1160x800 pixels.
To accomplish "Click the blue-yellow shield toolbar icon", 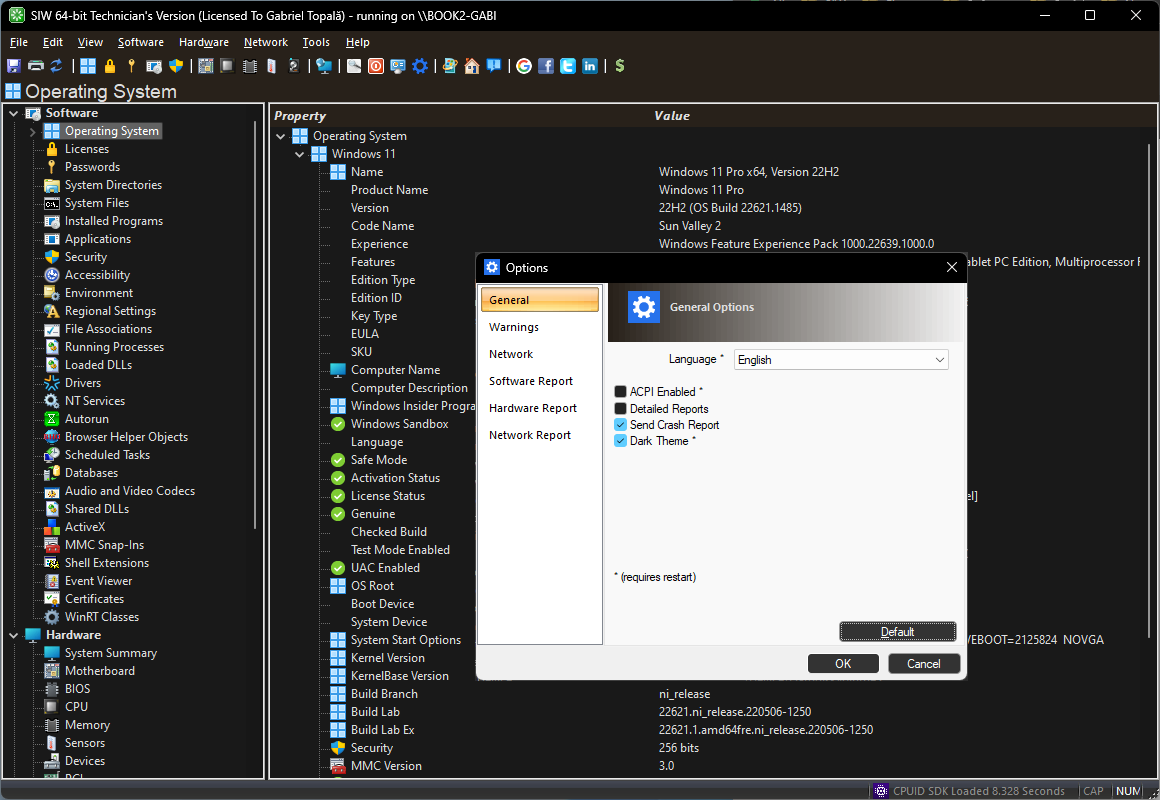I will (176, 66).
